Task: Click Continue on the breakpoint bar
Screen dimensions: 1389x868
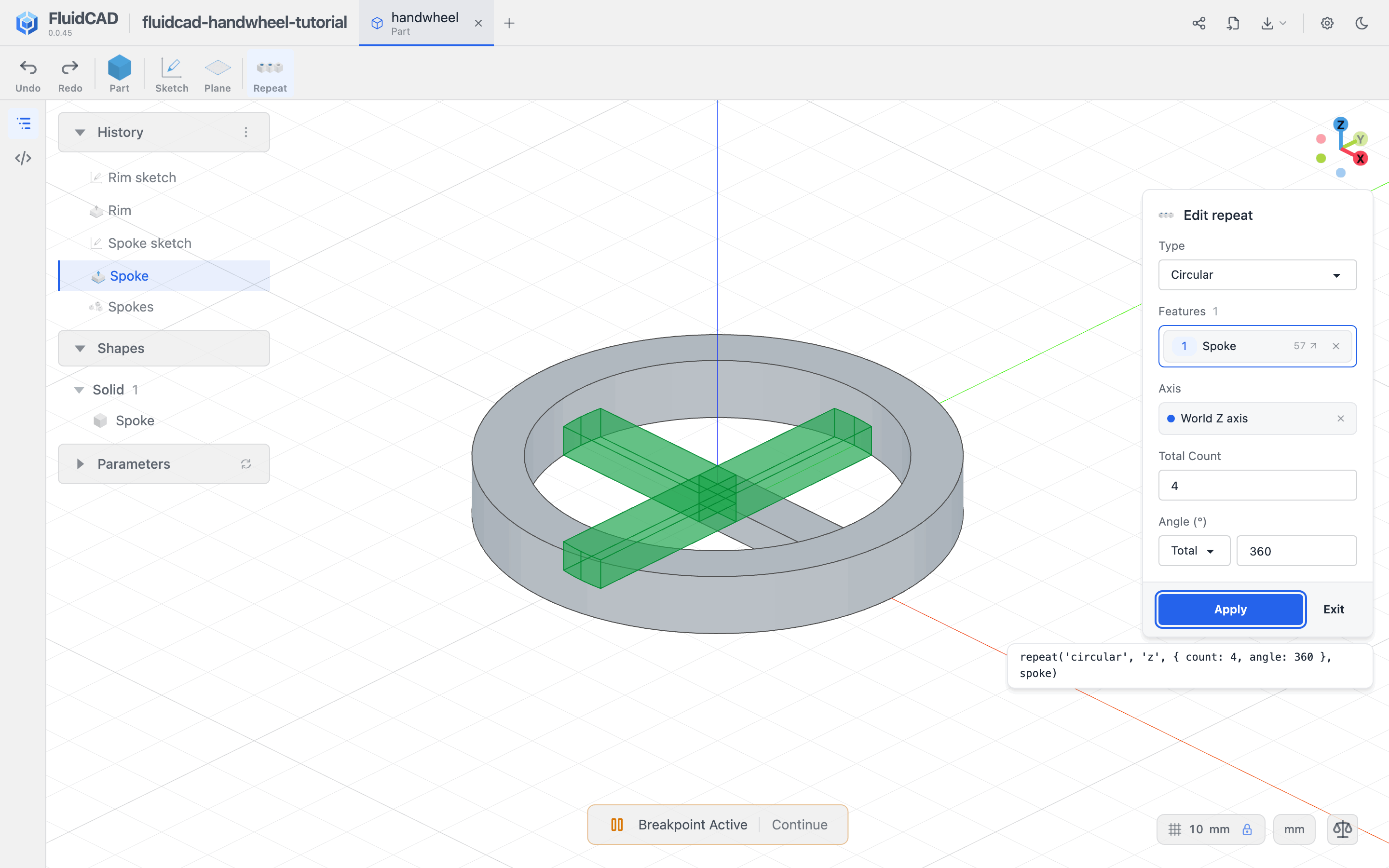Action: point(800,825)
